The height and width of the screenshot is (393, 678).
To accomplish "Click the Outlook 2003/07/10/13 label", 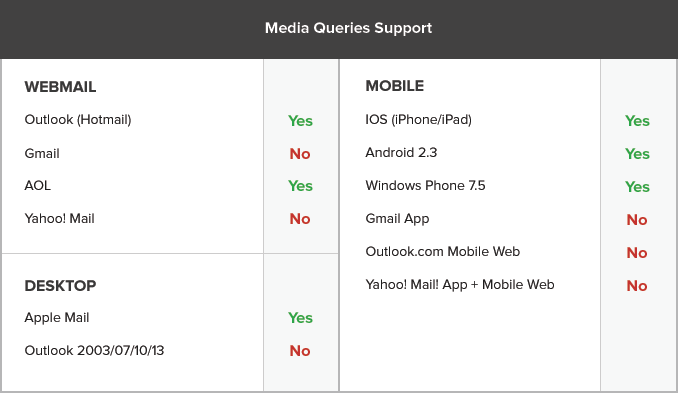I will pos(94,351).
